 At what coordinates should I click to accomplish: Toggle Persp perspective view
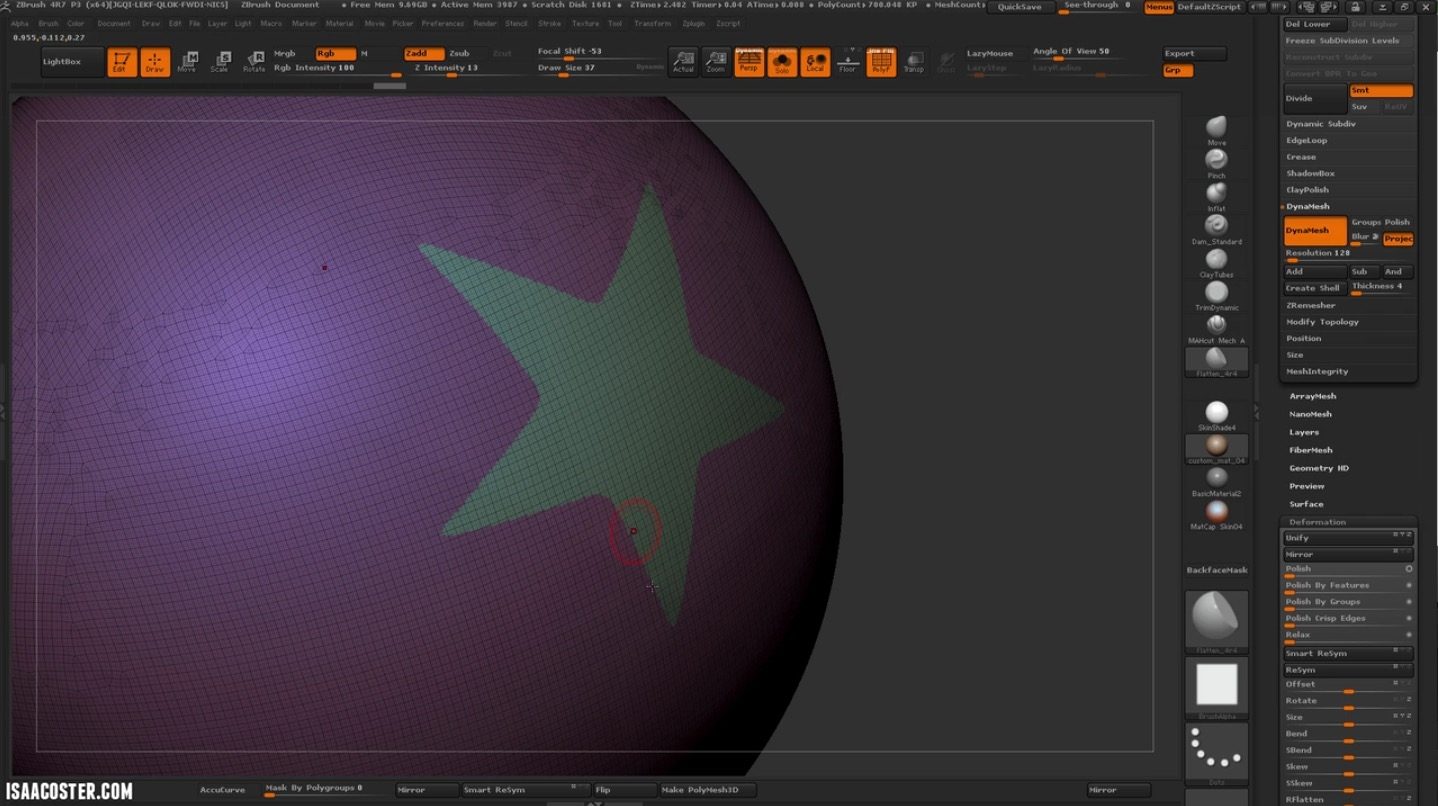(x=749, y=62)
